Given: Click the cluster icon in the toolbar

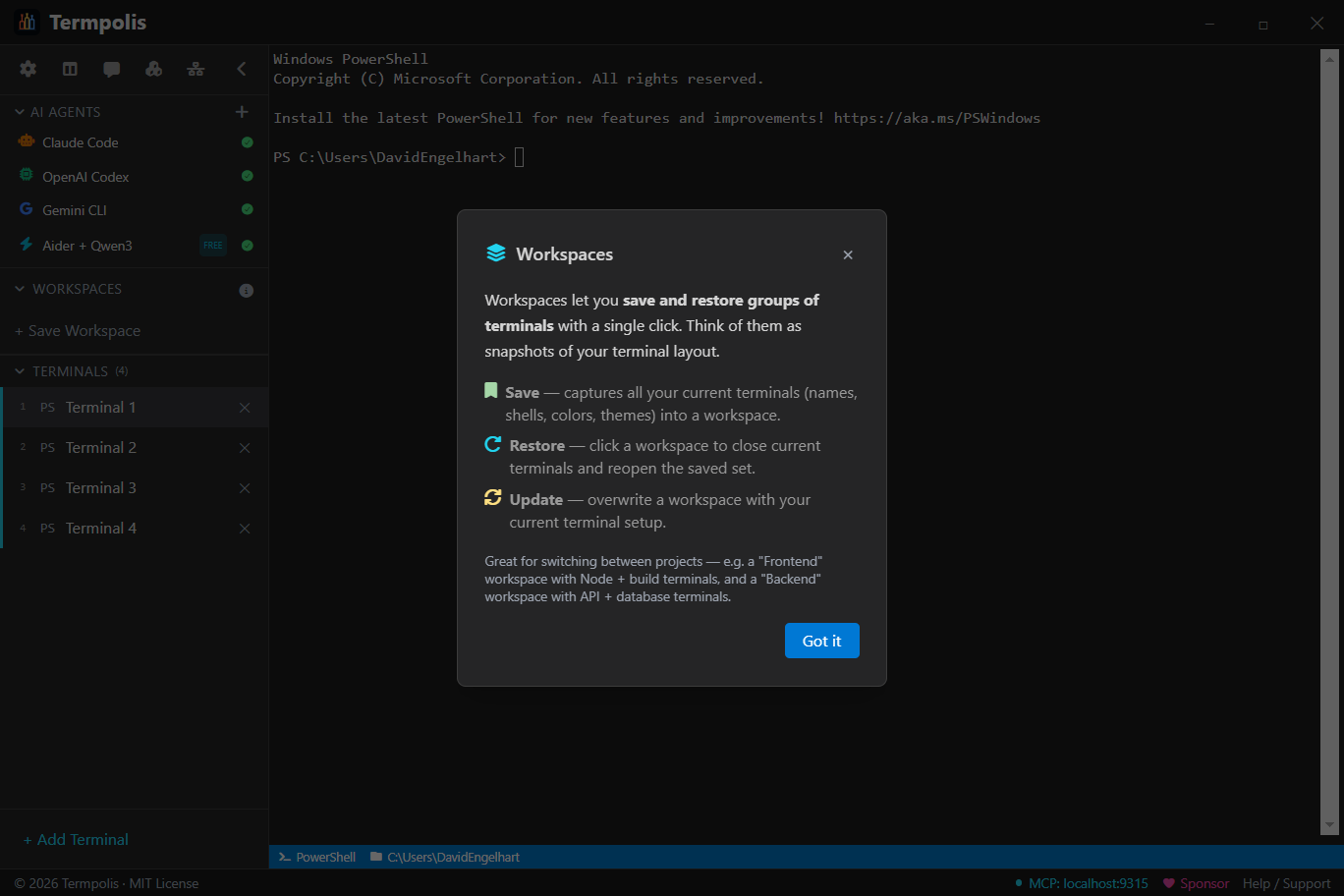Looking at the screenshot, I should (x=153, y=69).
